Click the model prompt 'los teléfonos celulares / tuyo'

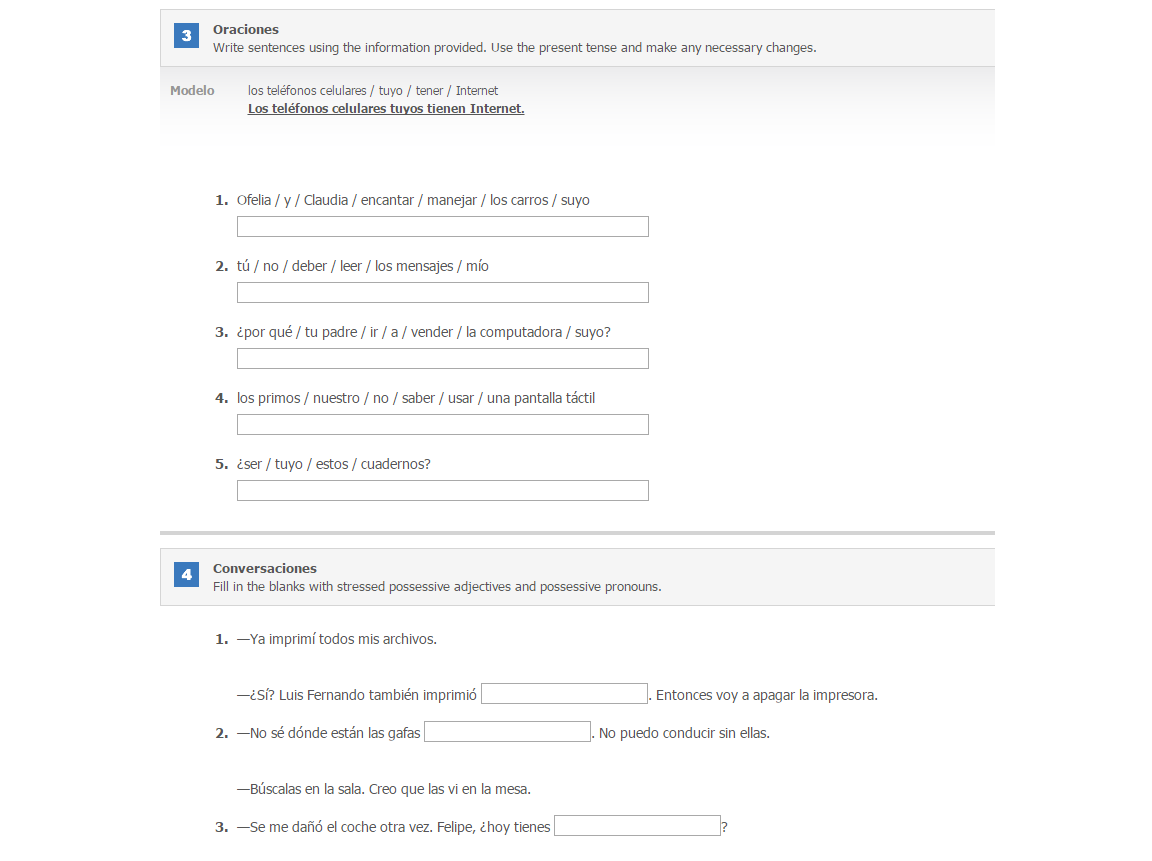pyautogui.click(x=372, y=90)
